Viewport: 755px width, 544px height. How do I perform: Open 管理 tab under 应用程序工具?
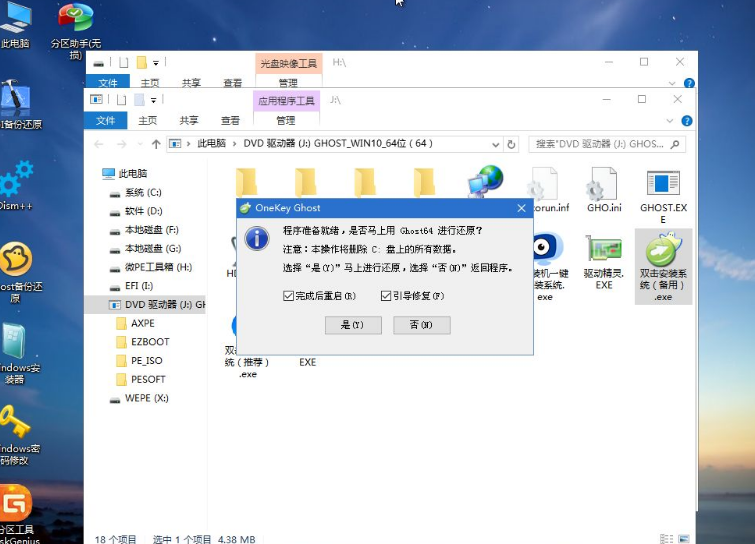tap(286, 120)
